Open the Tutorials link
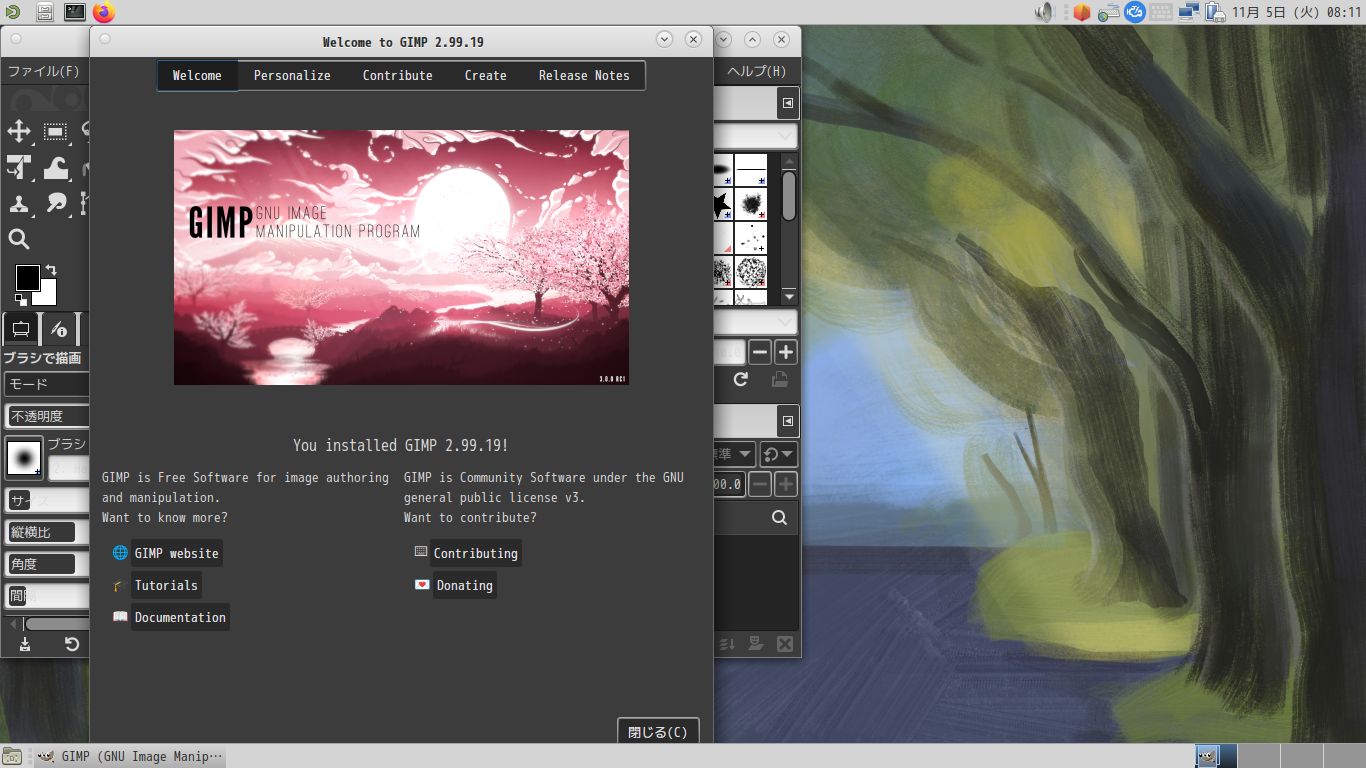This screenshot has height=768, width=1366. click(166, 585)
